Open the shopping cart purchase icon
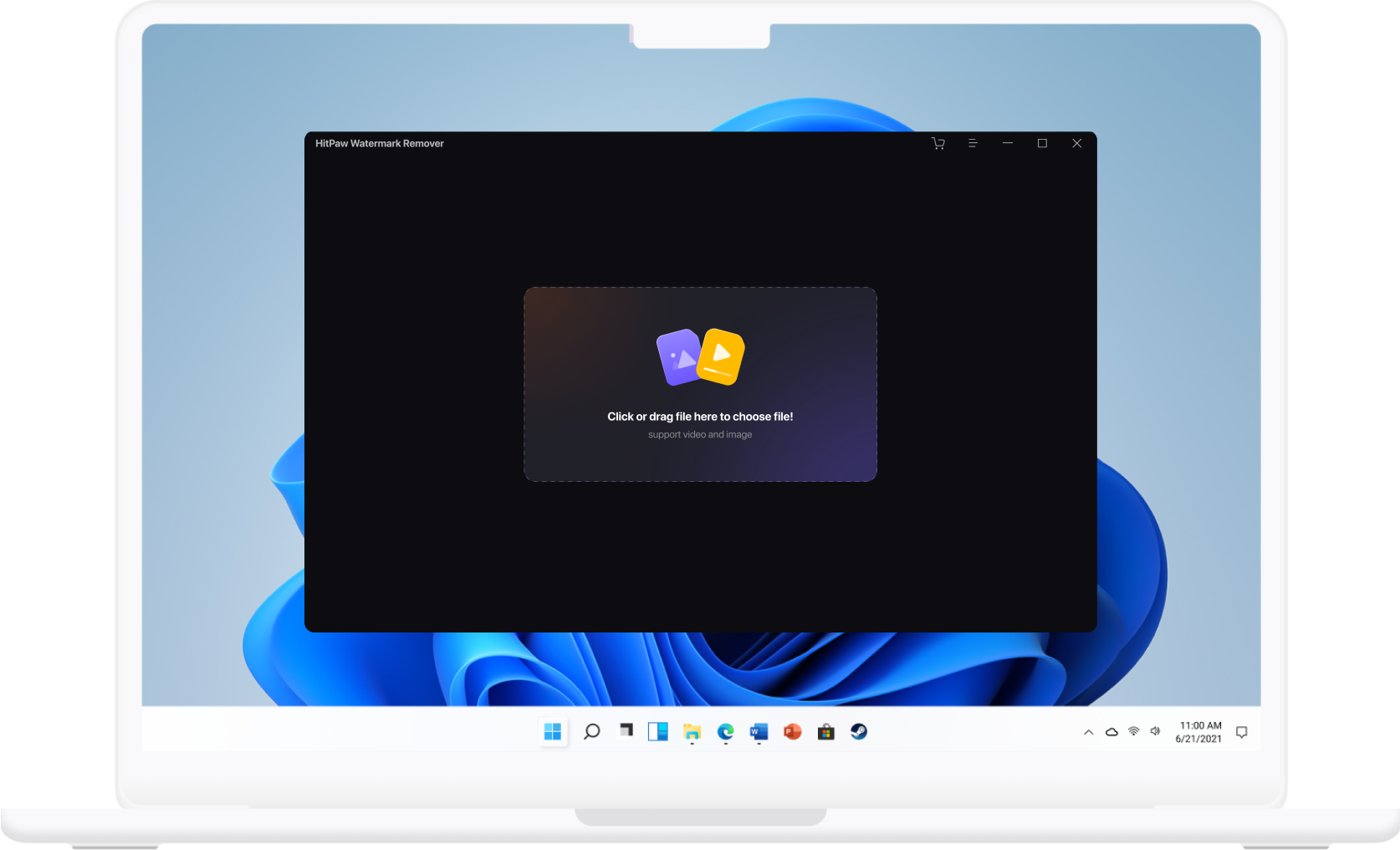Image resolution: width=1400 pixels, height=850 pixels. 938,143
